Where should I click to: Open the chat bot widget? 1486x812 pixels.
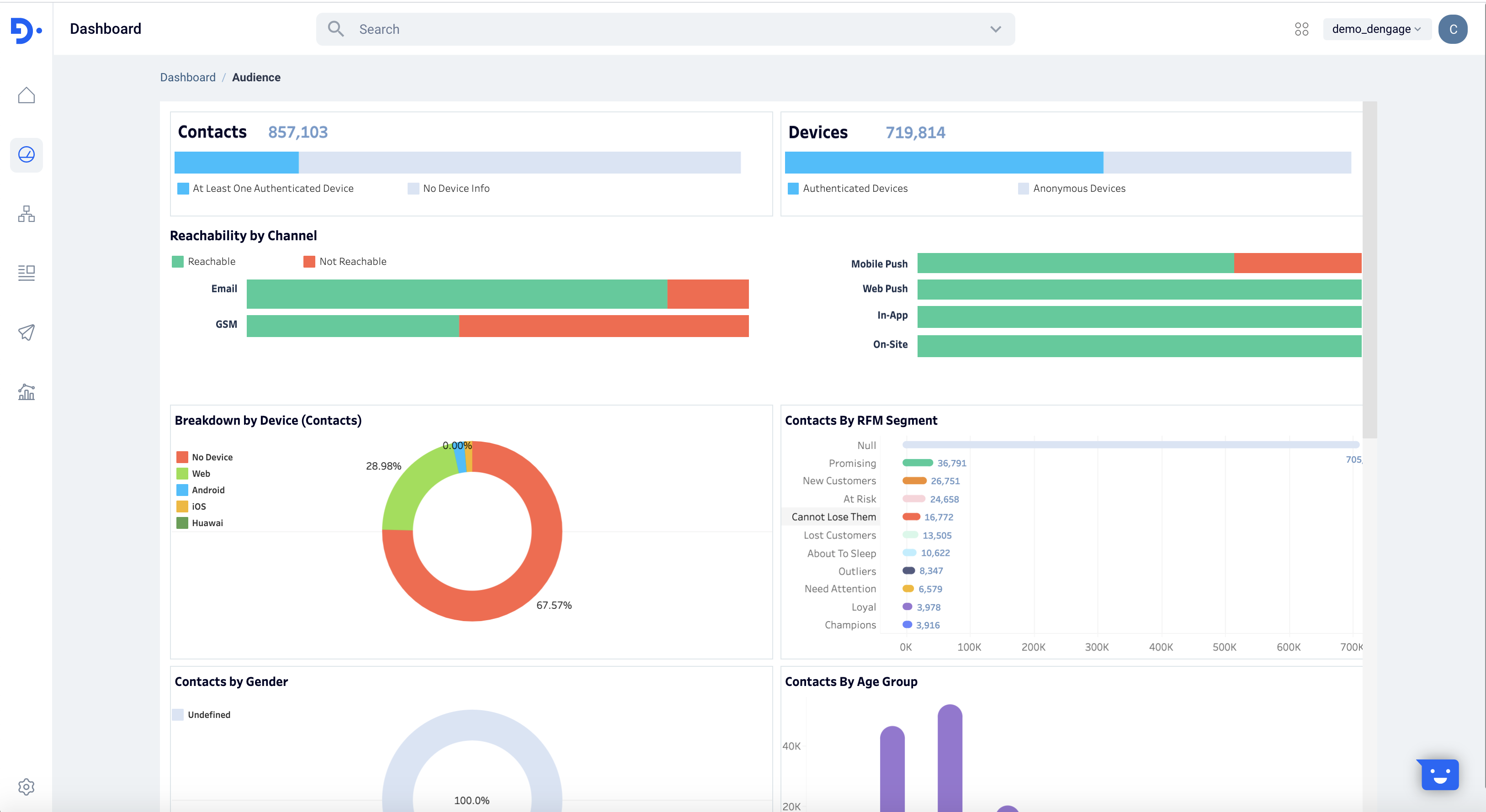tap(1439, 775)
